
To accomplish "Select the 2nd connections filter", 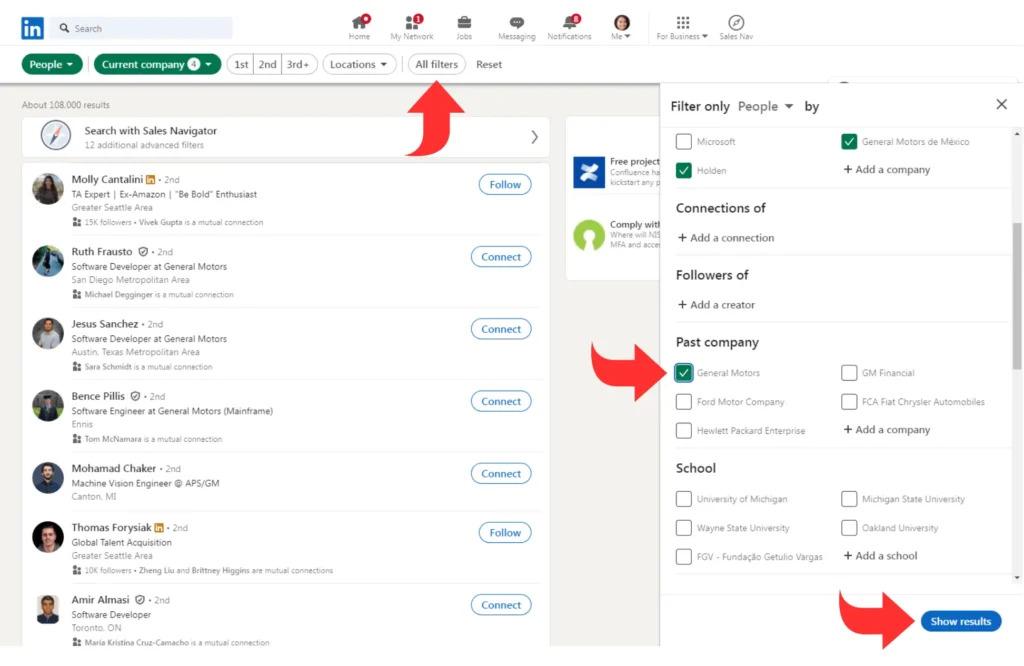I will [268, 64].
